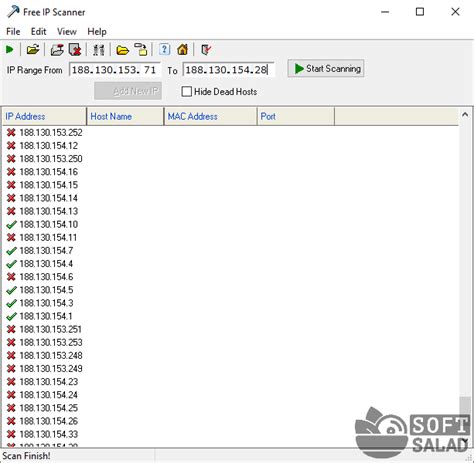Viewport: 474px width, 463px height.
Task: Click the Port column header
Action: point(296,116)
